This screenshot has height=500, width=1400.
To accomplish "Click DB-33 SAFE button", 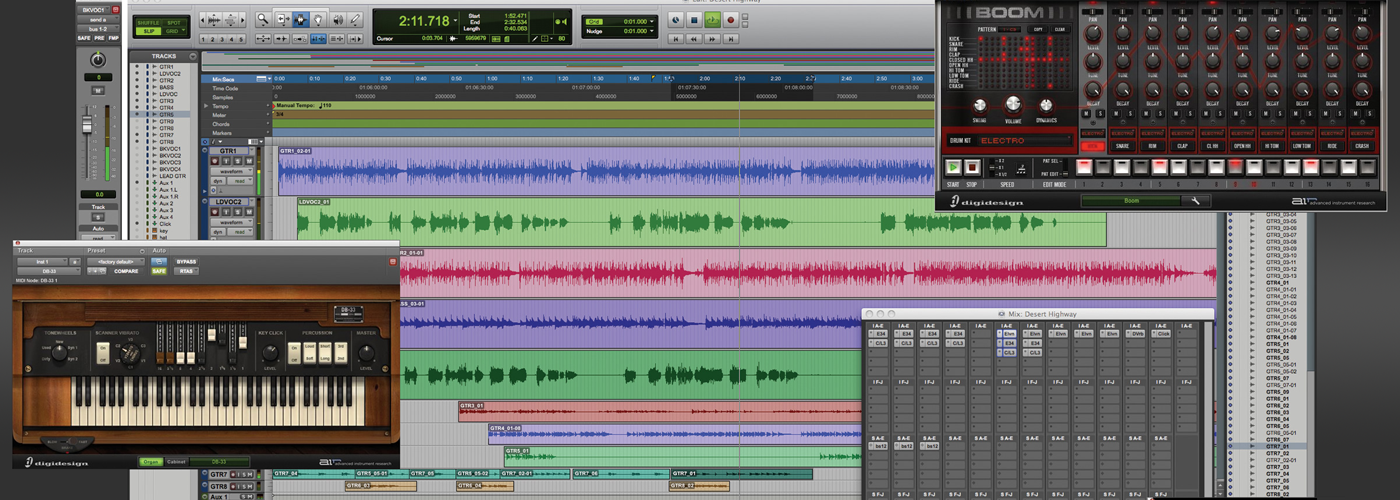I will (x=159, y=271).
